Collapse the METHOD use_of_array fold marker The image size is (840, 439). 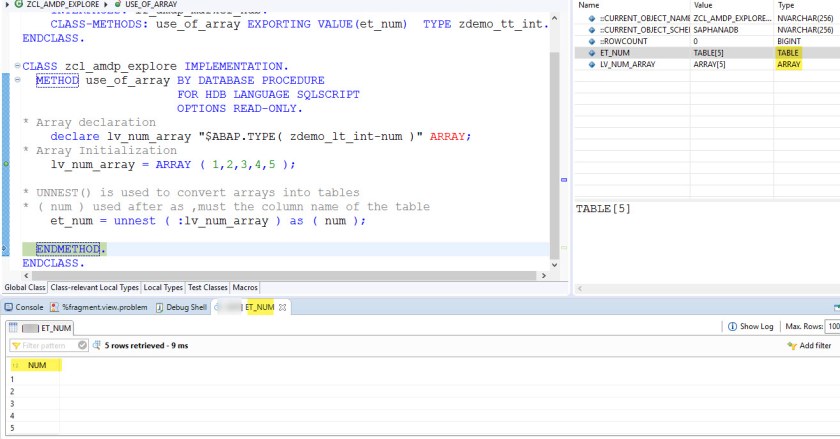[18, 80]
